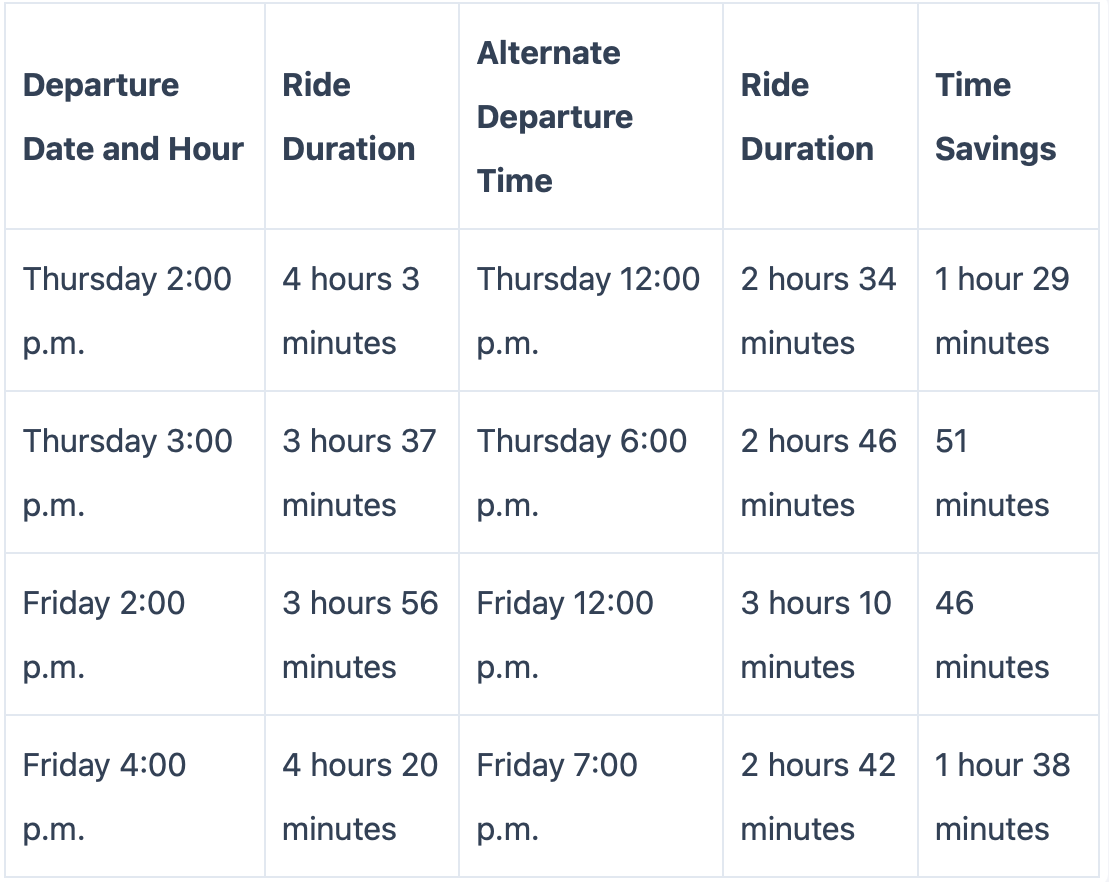Click the "1 hour 29 minutes" savings cell
1109x882 pixels.
click(x=1009, y=310)
